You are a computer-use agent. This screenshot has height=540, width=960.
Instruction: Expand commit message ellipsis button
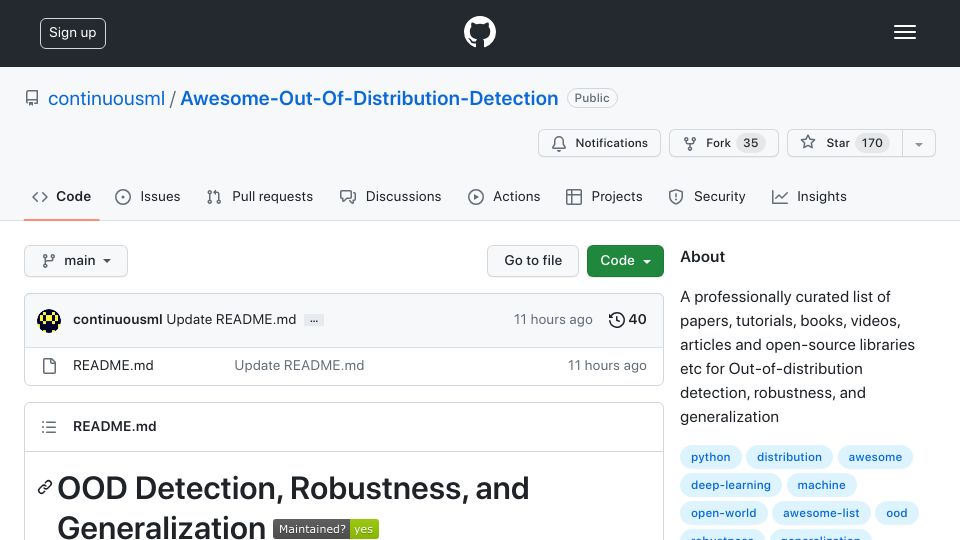point(314,320)
